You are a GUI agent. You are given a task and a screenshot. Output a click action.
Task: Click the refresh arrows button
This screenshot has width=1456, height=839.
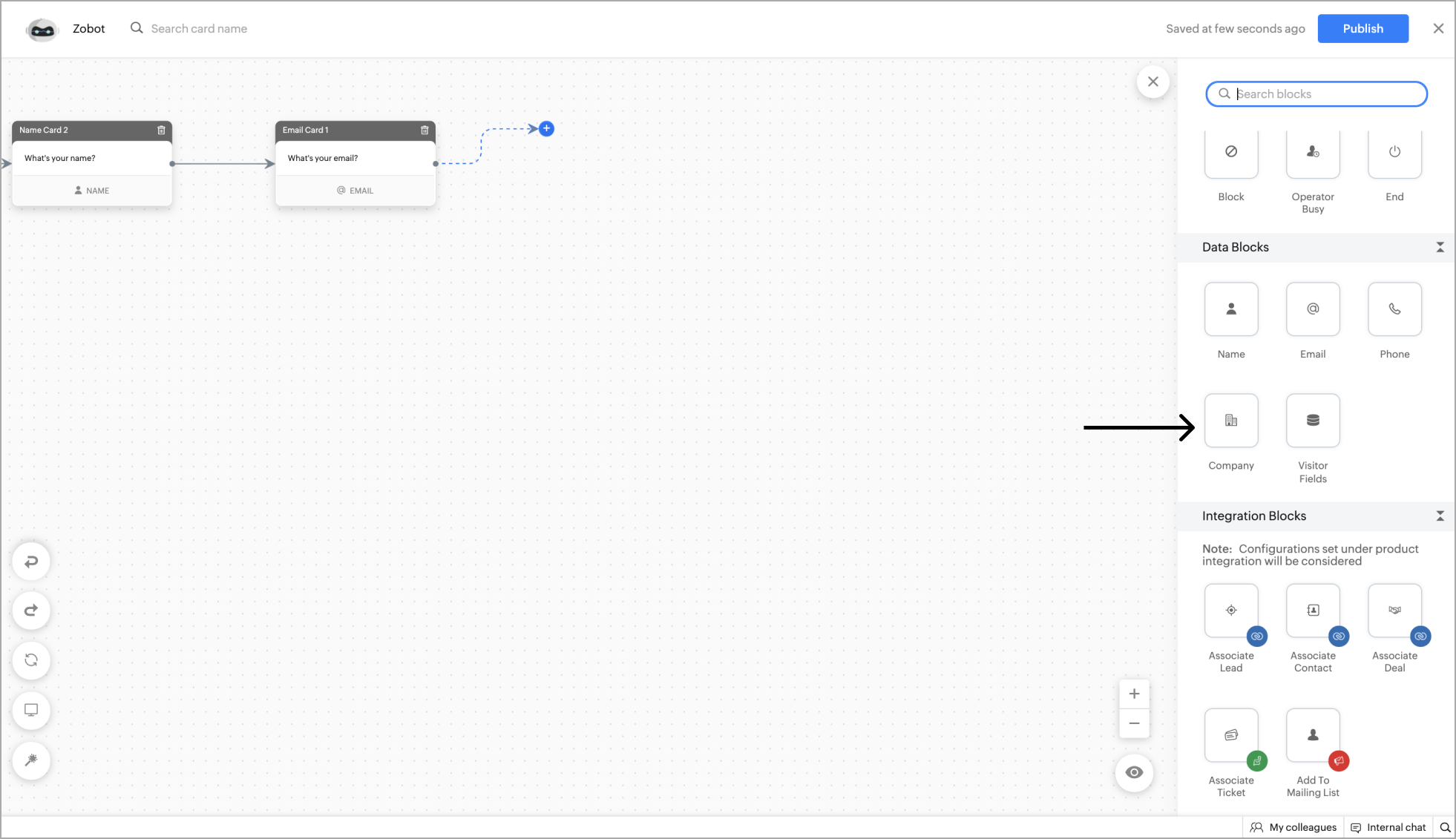coord(31,660)
